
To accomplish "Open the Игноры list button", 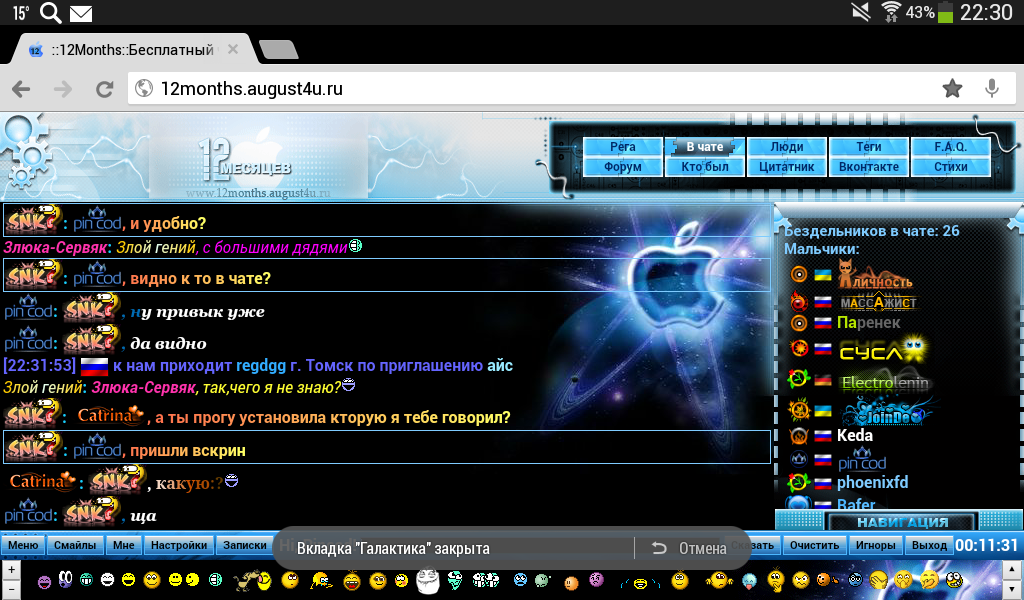I will (x=875, y=545).
